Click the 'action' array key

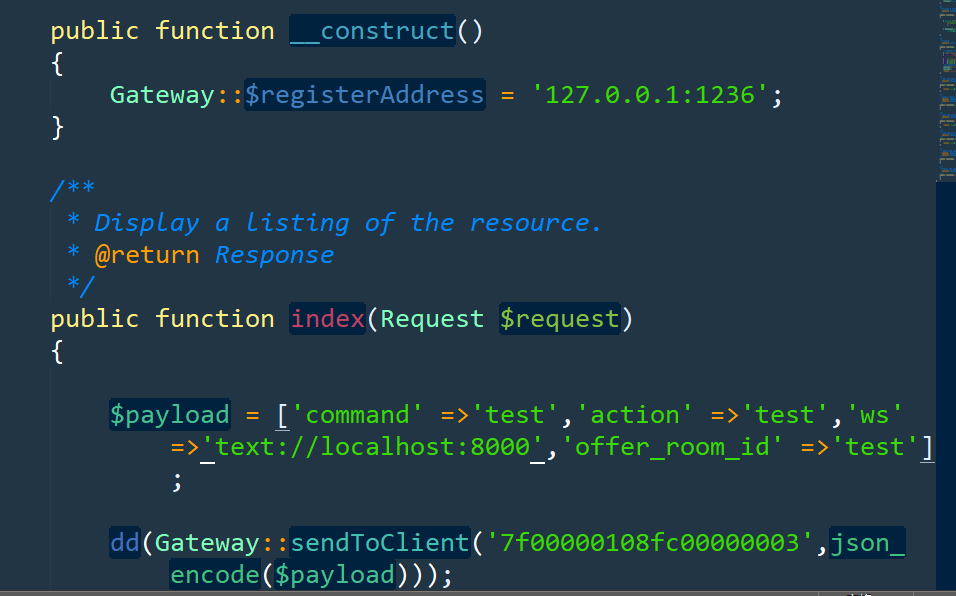(x=634, y=414)
